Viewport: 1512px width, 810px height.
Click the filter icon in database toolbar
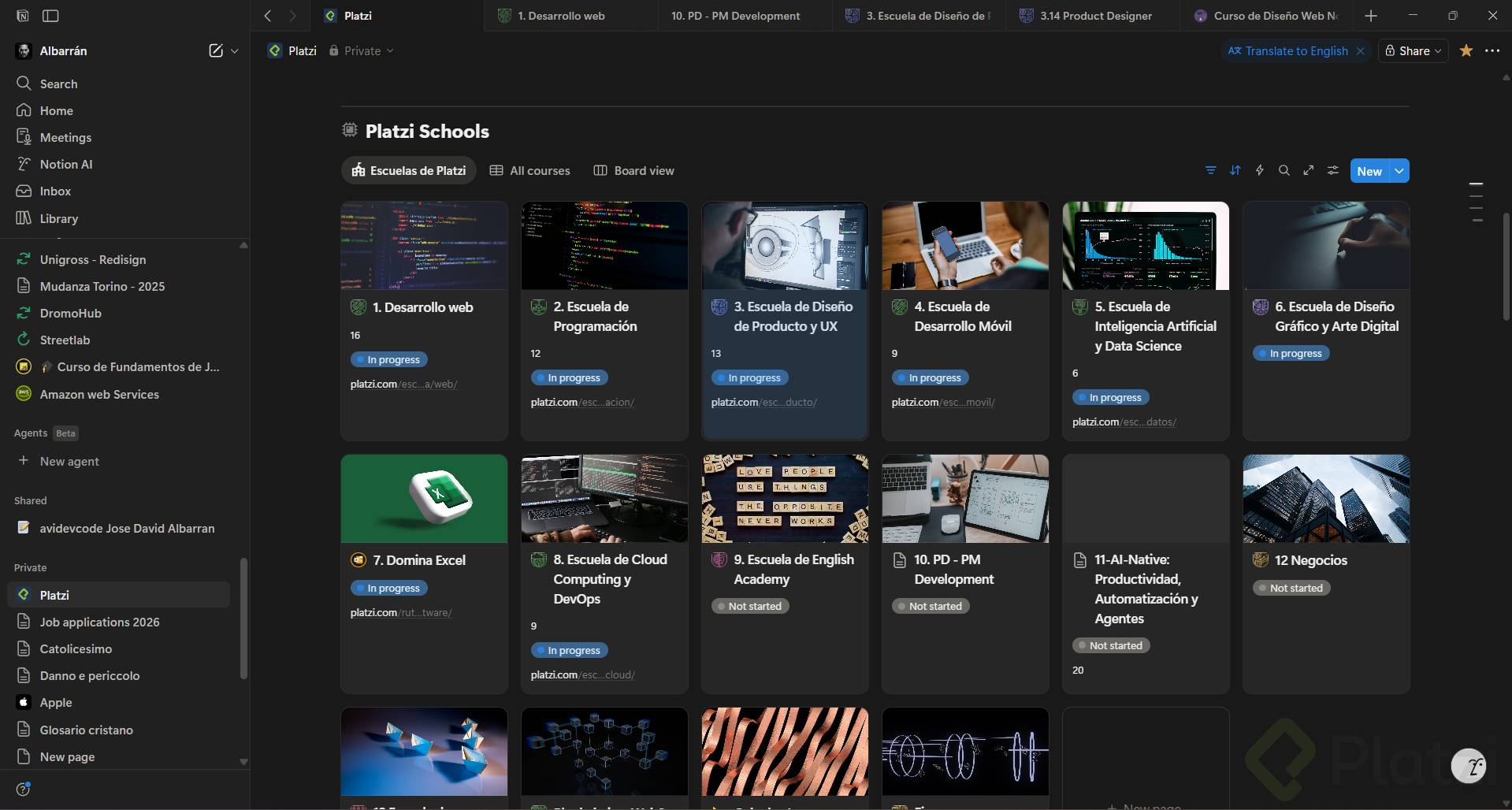point(1210,171)
